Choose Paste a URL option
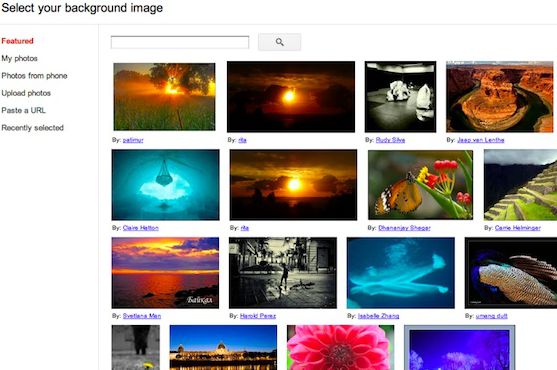The width and height of the screenshot is (557, 370). [x=23, y=110]
